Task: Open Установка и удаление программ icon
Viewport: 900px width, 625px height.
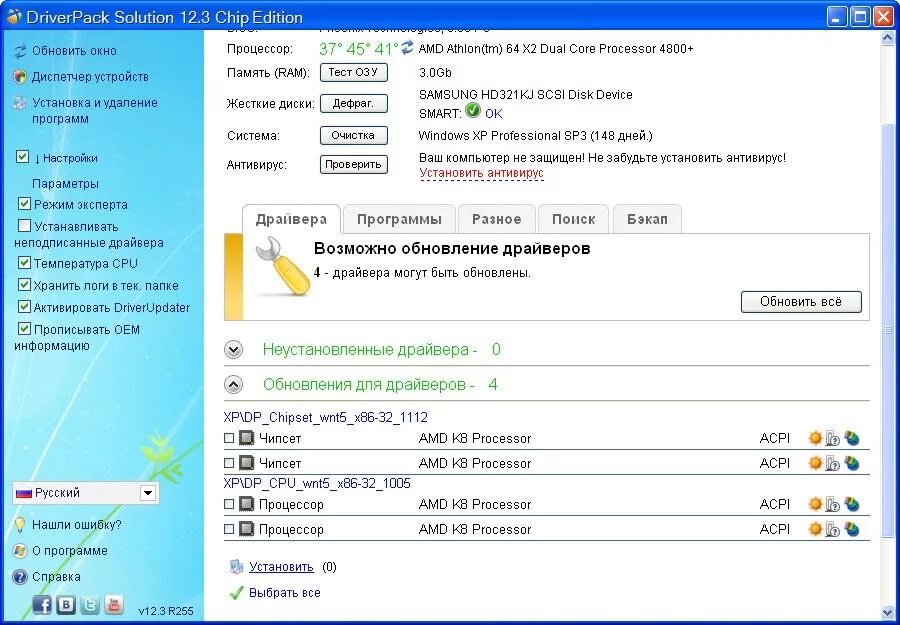Action: pyautogui.click(x=20, y=103)
